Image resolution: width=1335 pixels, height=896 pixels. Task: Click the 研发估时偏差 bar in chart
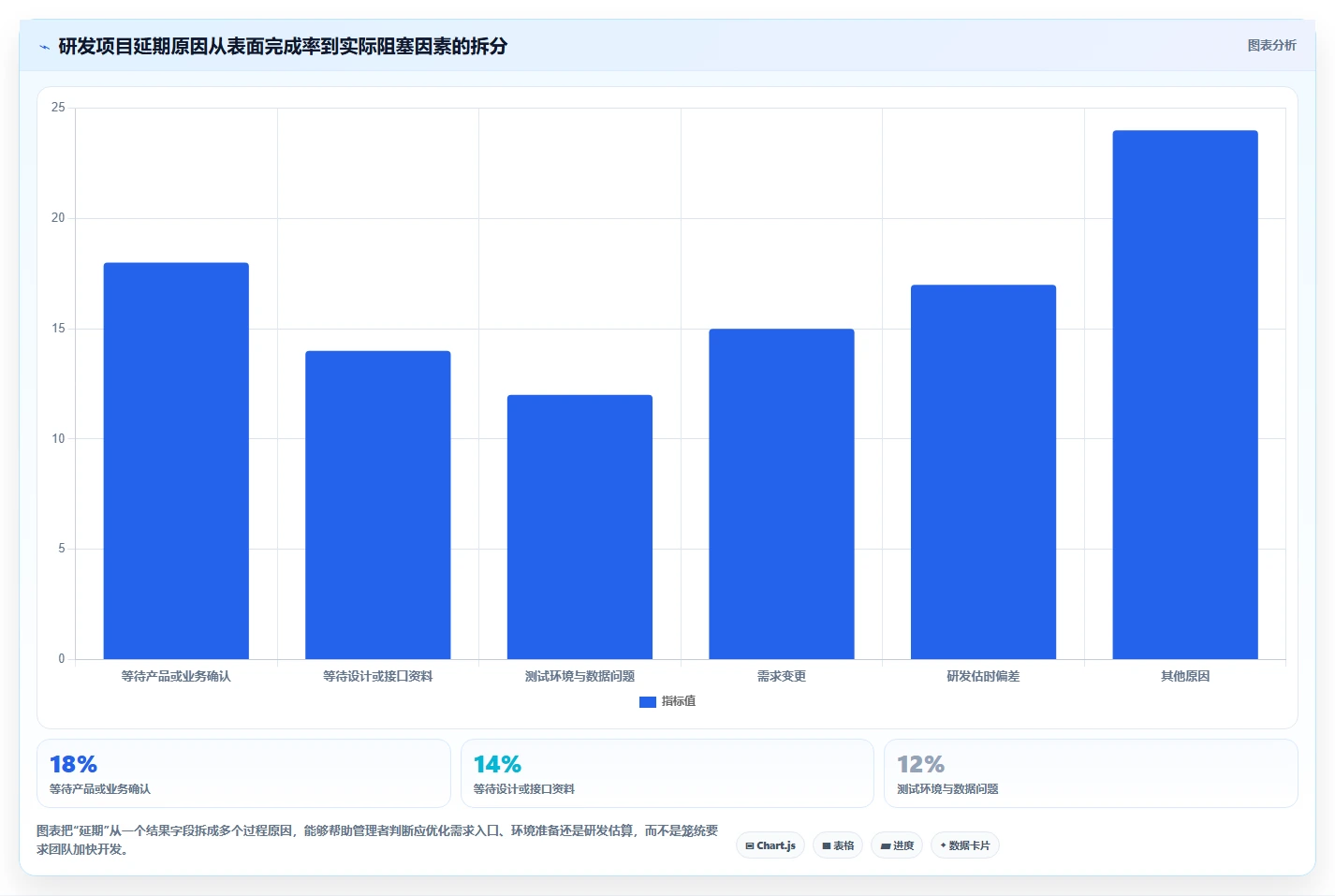(x=983, y=472)
